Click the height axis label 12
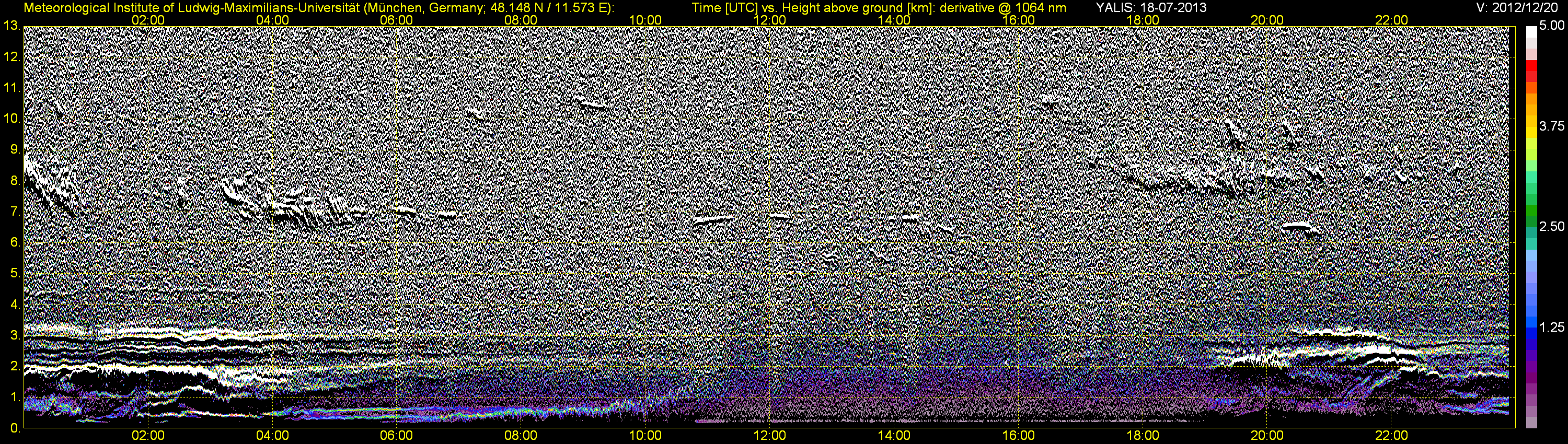 click(11, 57)
